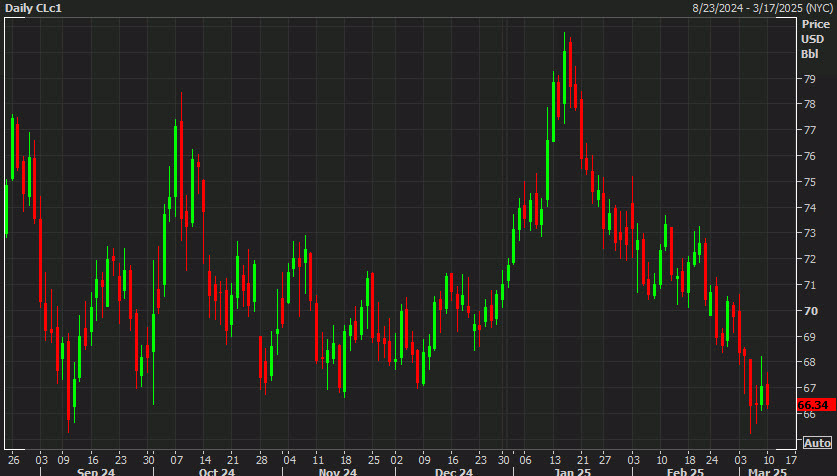This screenshot has height=476, width=837.
Task: Click the 04 date tick label
Action: coord(289,459)
